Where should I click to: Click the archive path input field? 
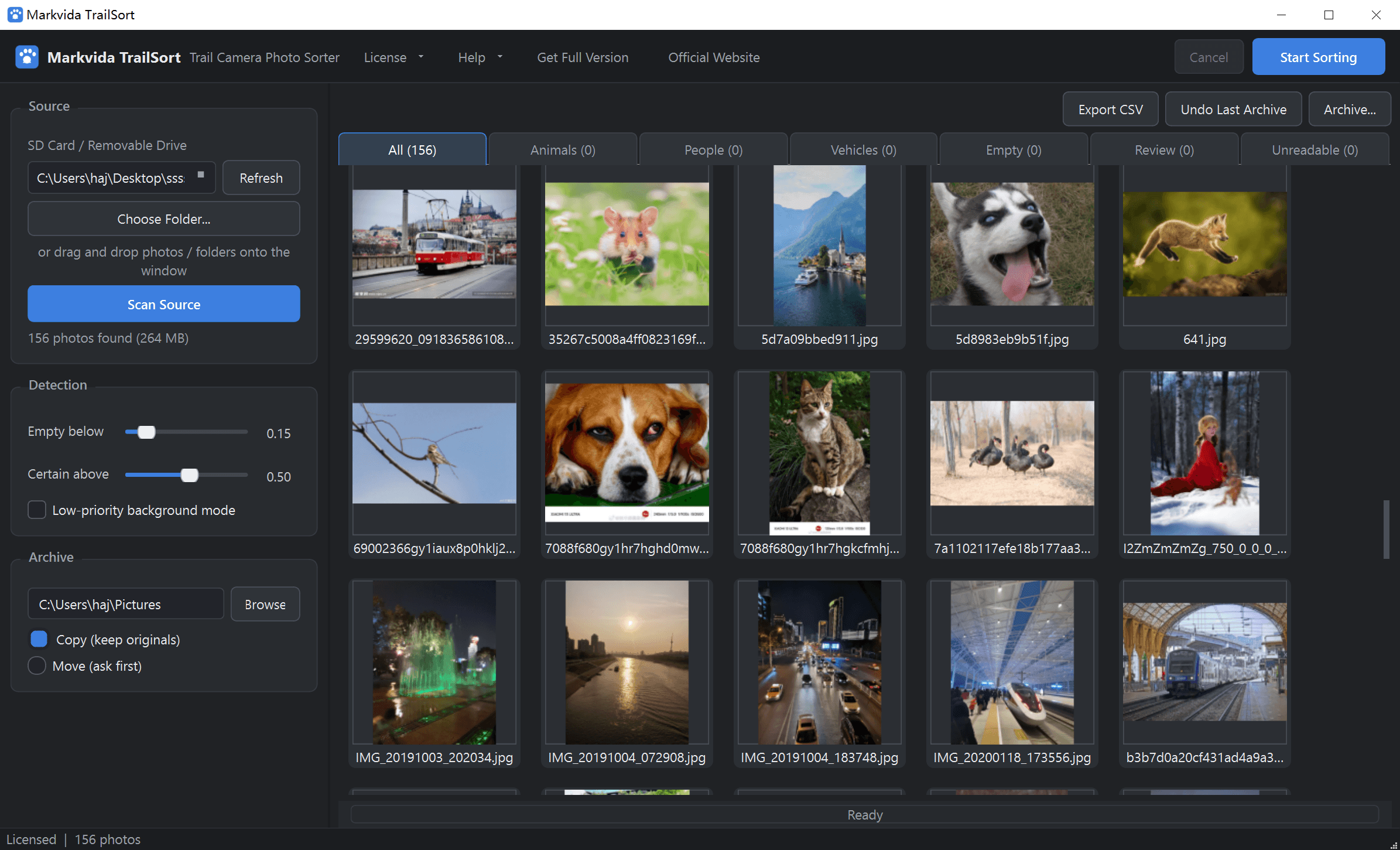[x=125, y=604]
